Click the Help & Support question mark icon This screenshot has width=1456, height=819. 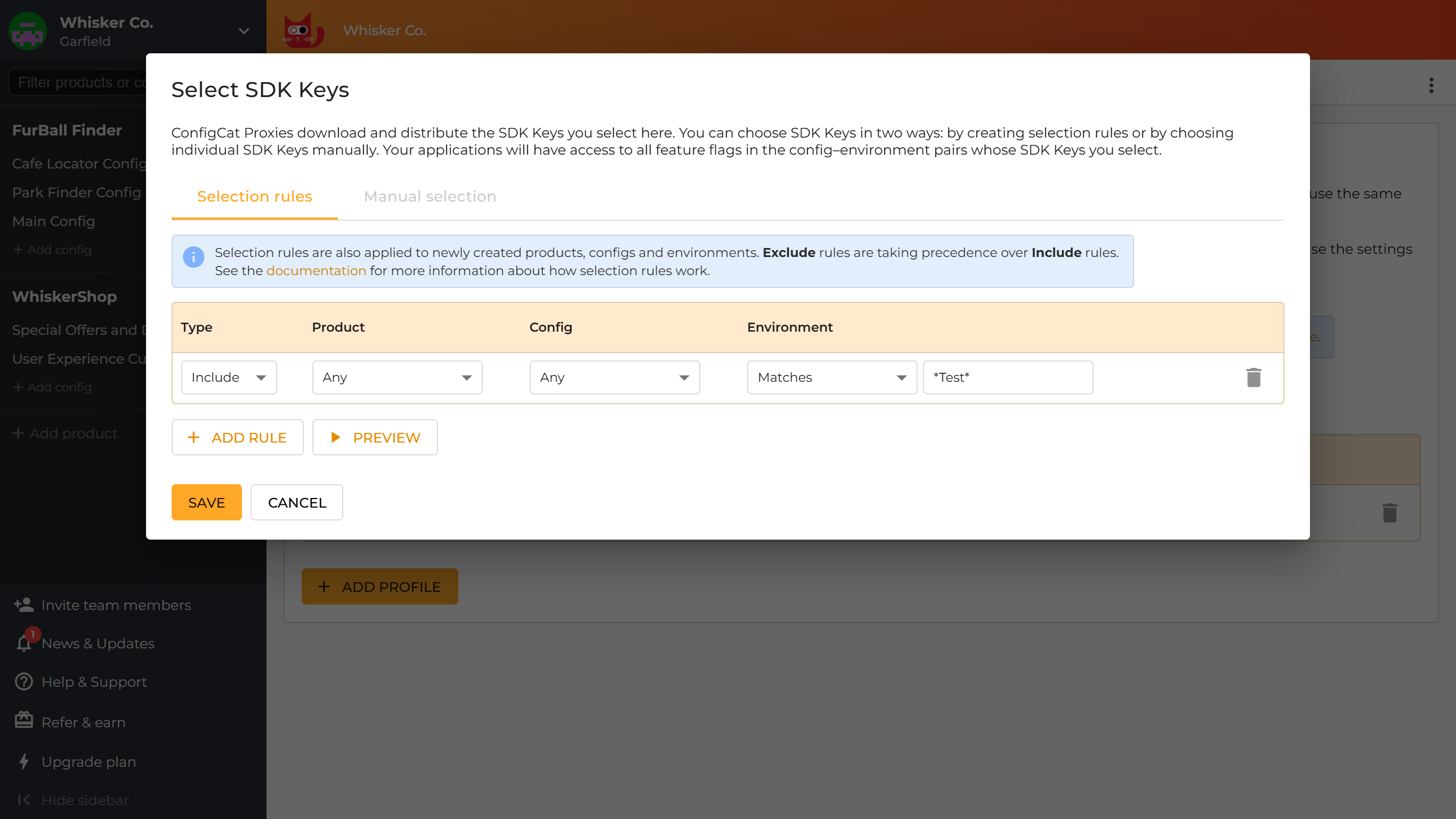23,681
